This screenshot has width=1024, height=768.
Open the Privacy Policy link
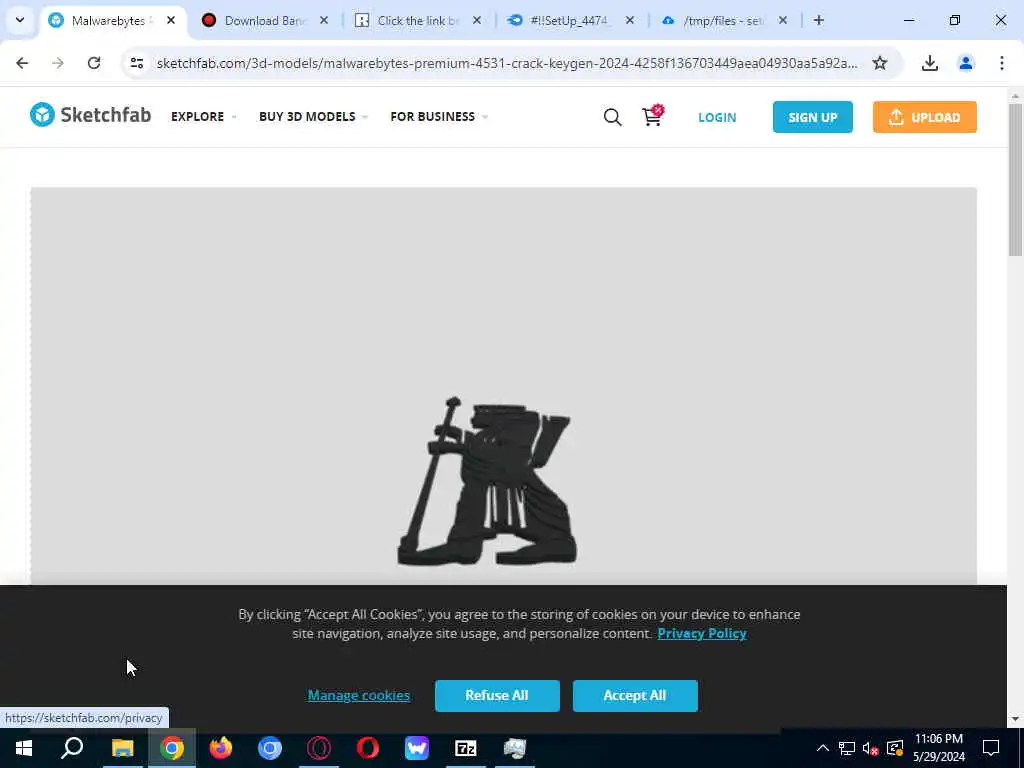click(x=702, y=633)
